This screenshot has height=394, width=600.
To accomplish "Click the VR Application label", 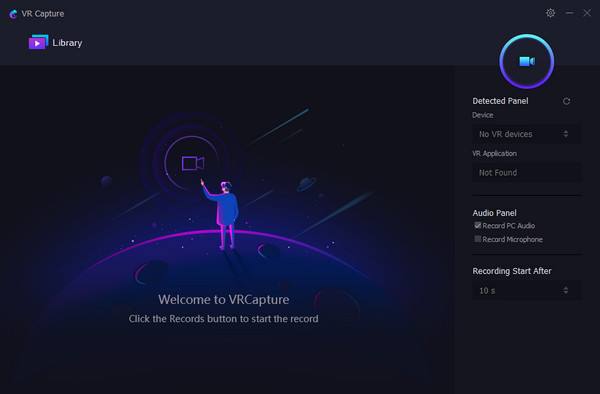I will click(x=494, y=153).
